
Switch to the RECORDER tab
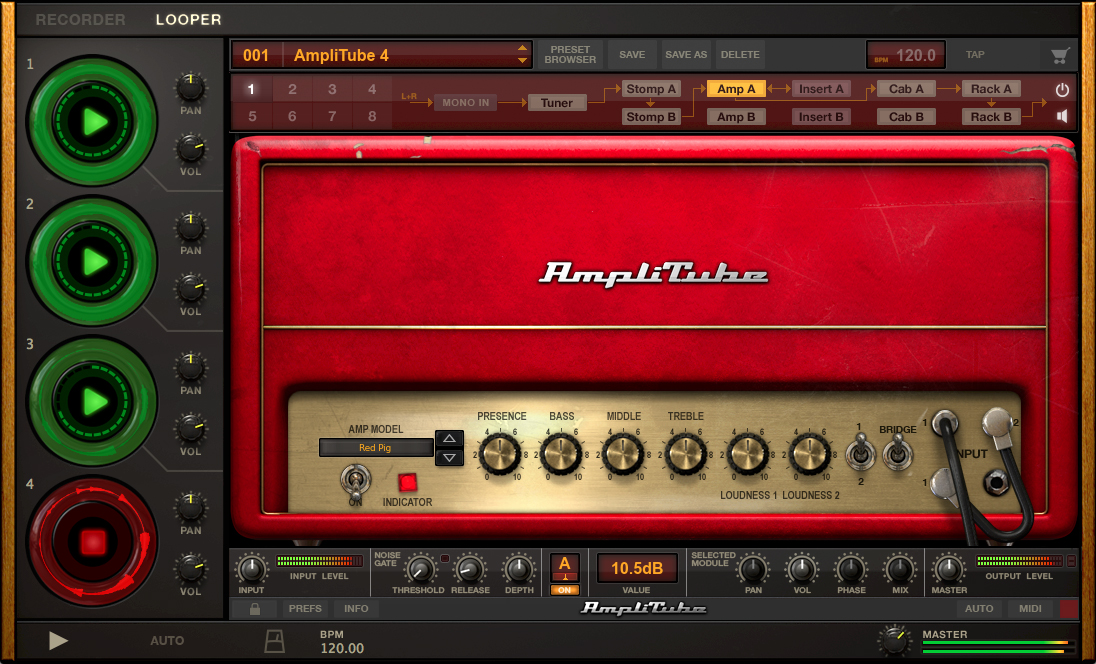point(80,18)
